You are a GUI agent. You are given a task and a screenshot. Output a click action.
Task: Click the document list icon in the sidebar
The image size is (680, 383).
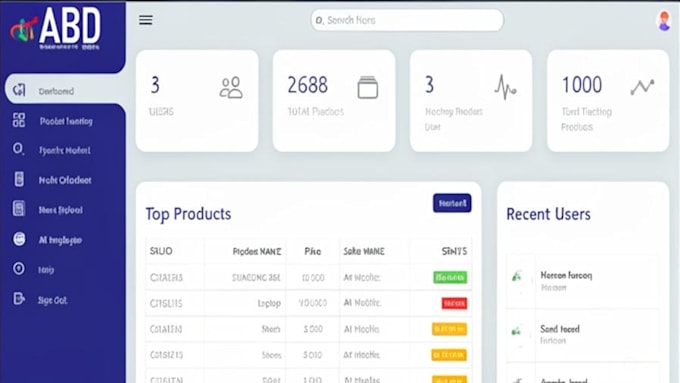point(19,209)
